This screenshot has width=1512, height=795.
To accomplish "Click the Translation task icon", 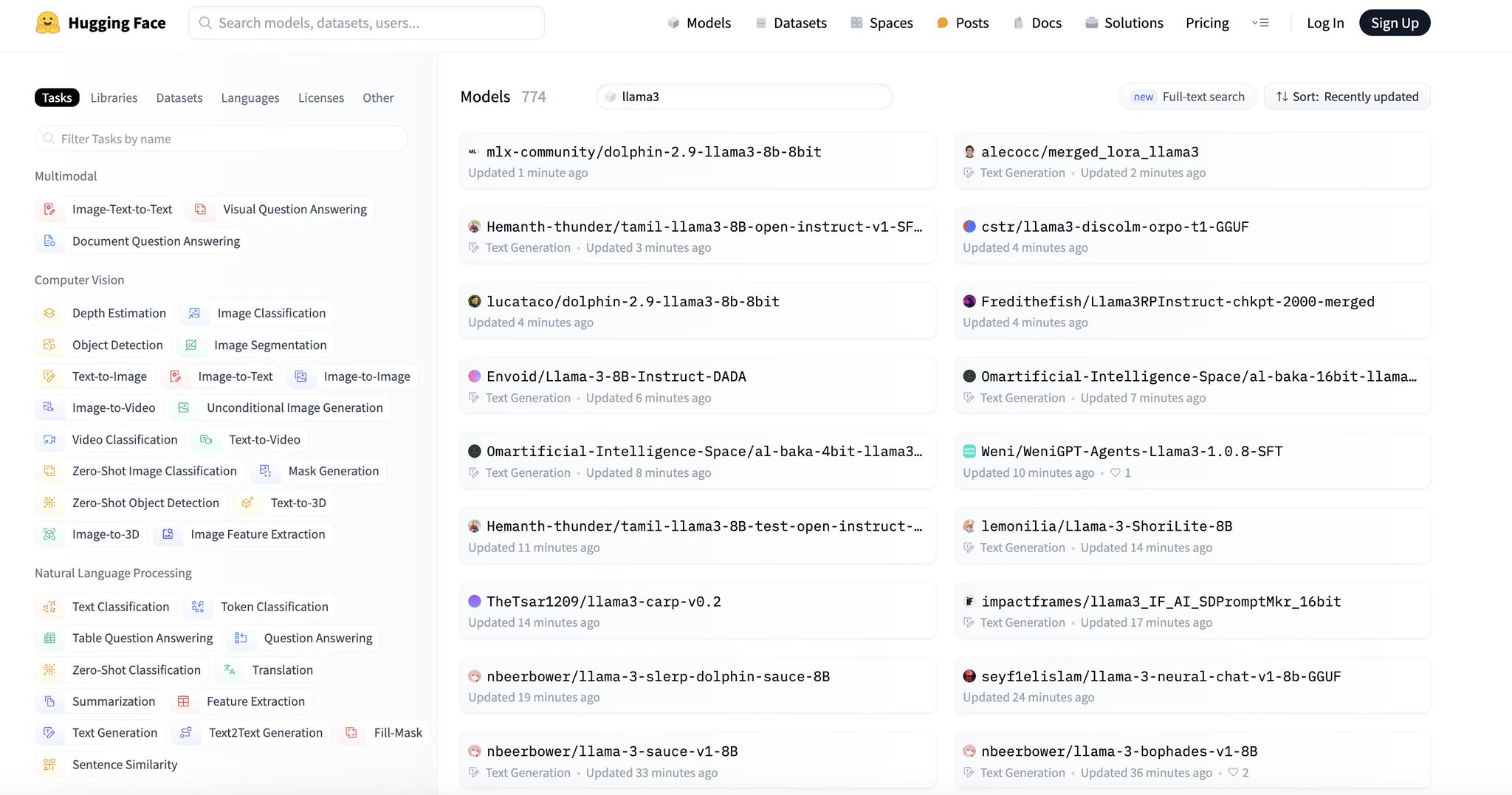I will (230, 670).
